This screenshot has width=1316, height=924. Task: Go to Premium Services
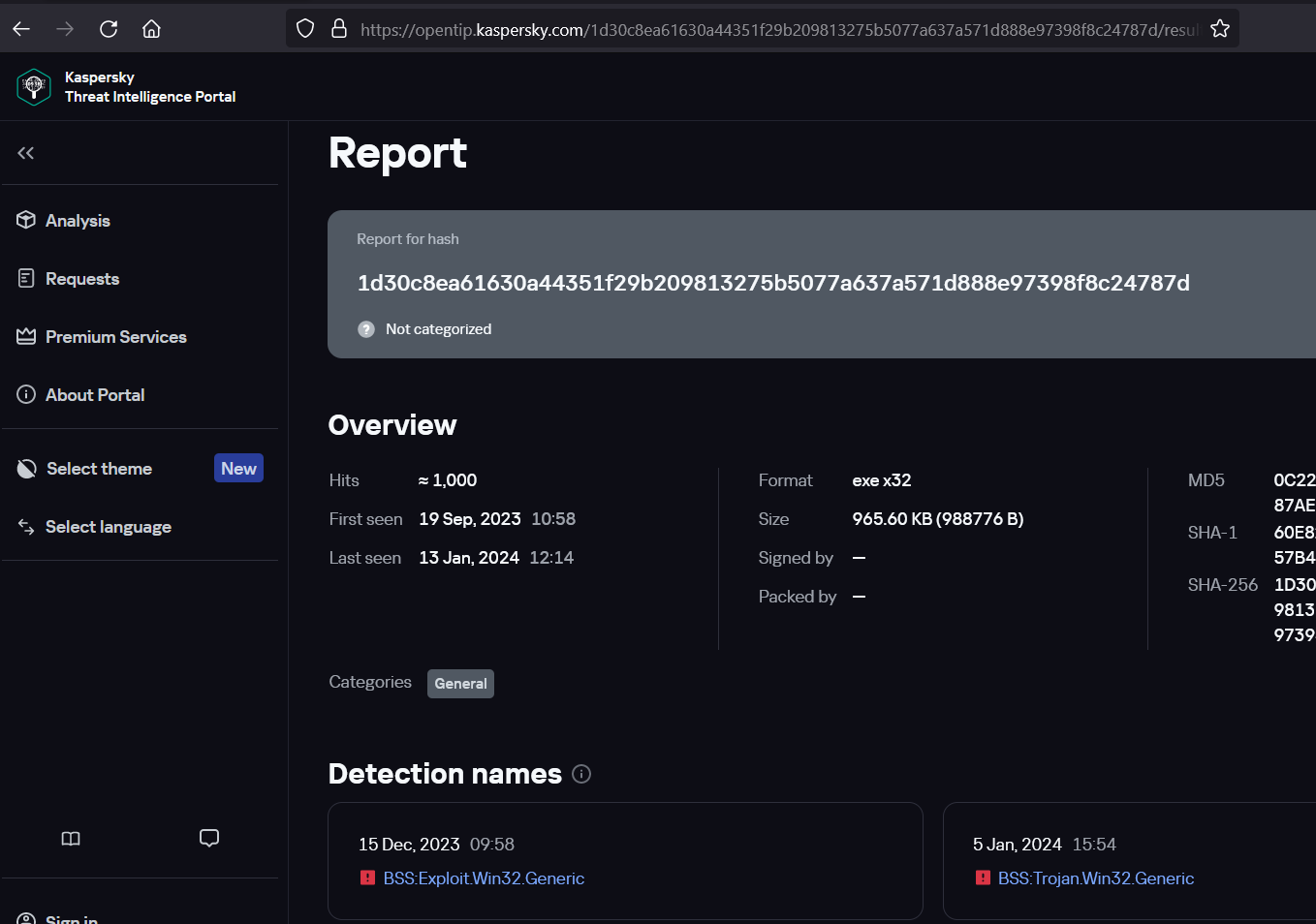point(115,337)
